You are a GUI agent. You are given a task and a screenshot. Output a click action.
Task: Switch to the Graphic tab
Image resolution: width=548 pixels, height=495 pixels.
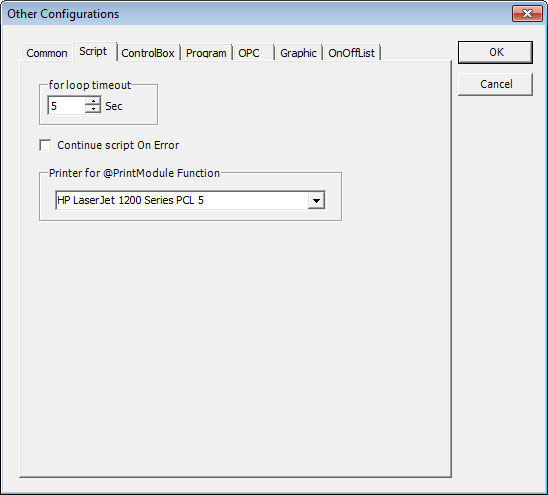298,53
